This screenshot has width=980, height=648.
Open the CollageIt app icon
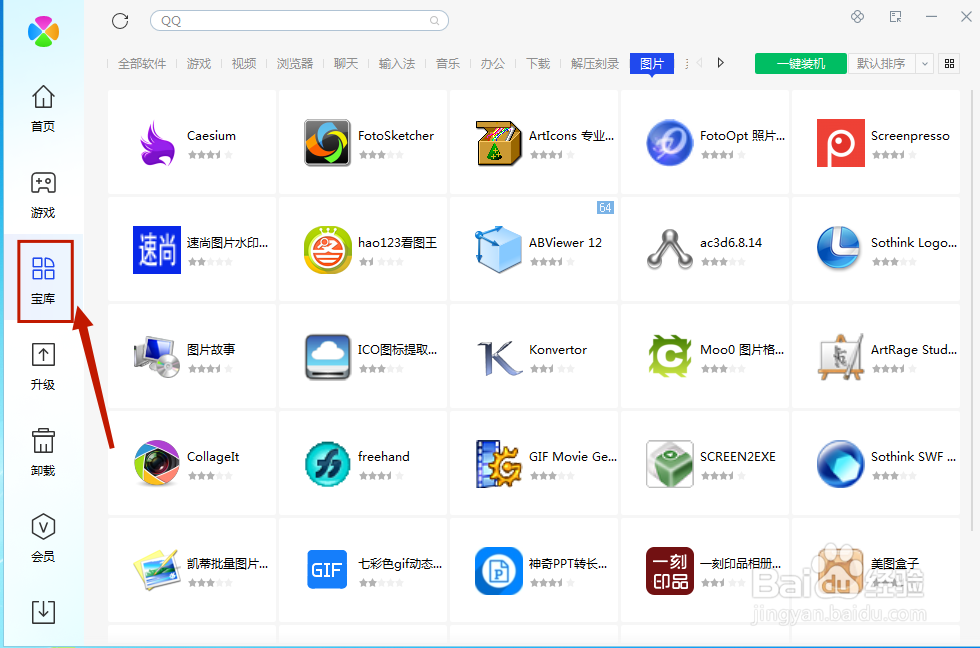pyautogui.click(x=156, y=464)
